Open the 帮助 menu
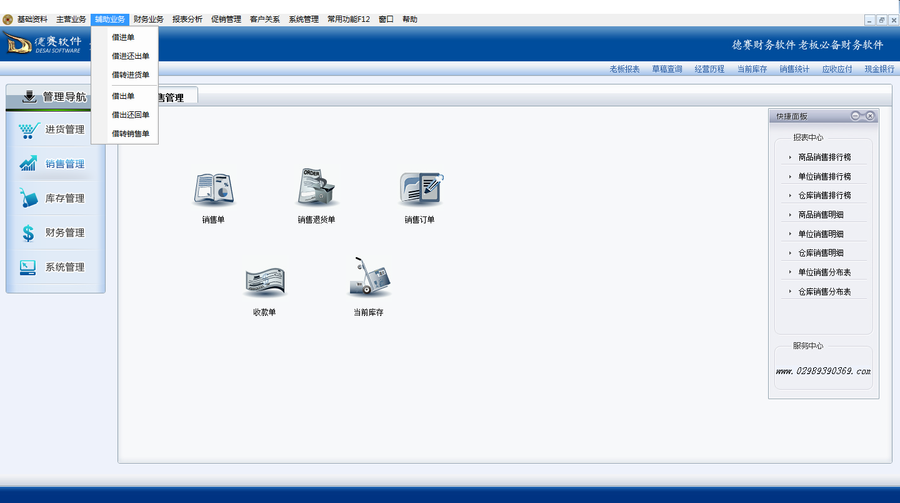The height and width of the screenshot is (503, 900). click(410, 20)
